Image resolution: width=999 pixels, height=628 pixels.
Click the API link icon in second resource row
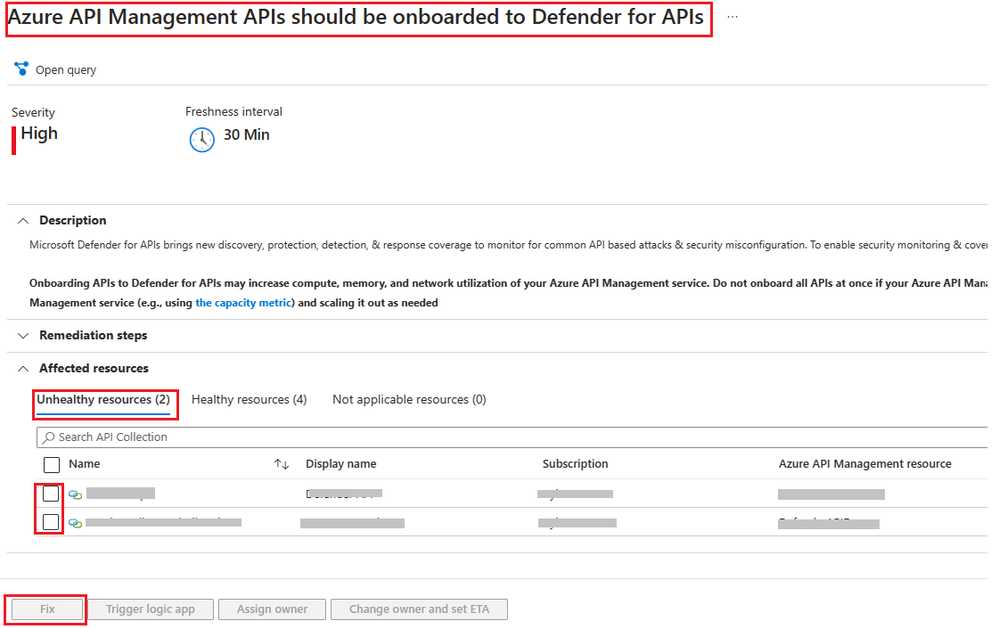pyautogui.click(x=75, y=523)
